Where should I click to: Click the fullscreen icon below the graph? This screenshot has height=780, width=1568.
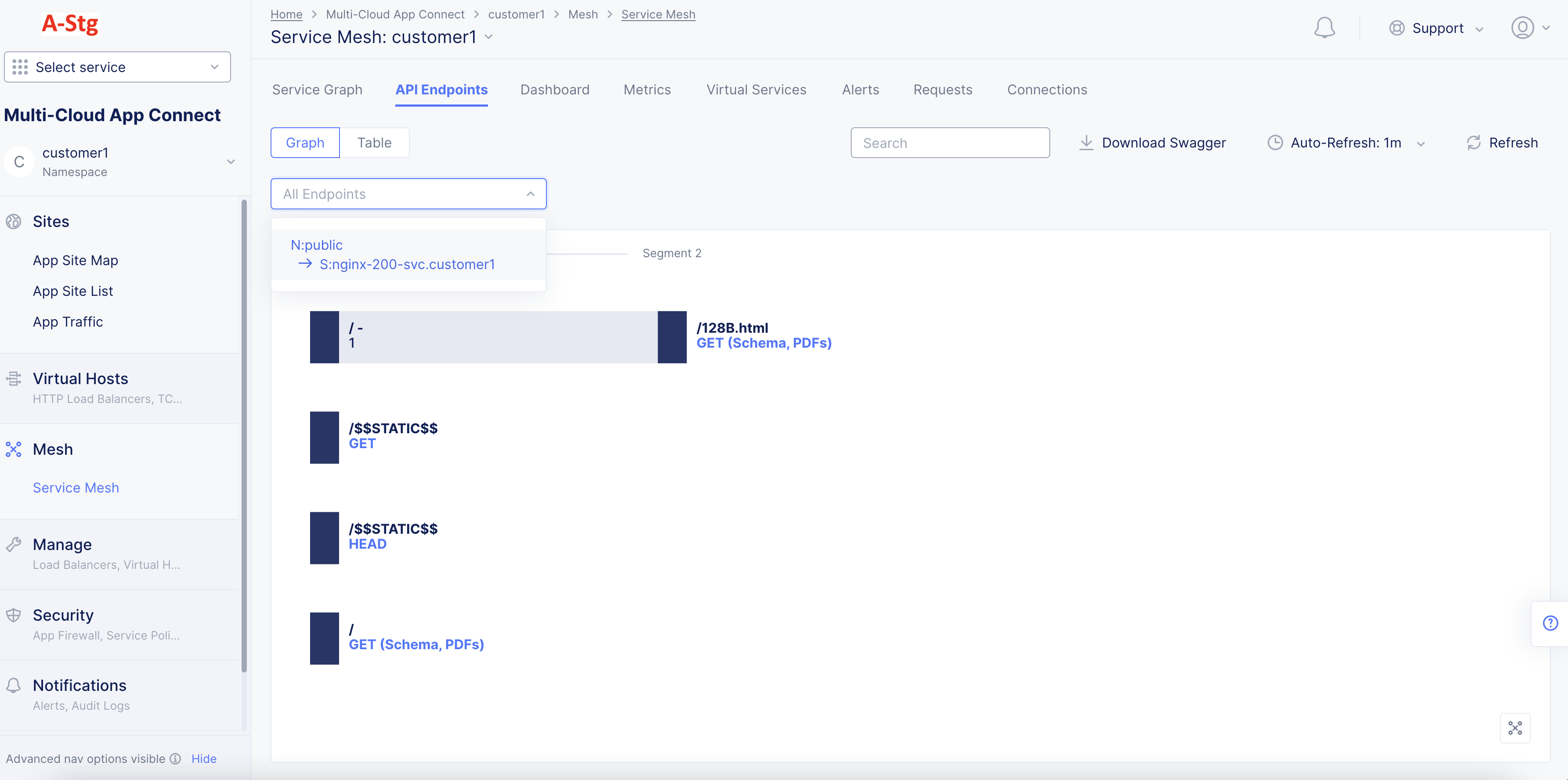pos(1516,728)
